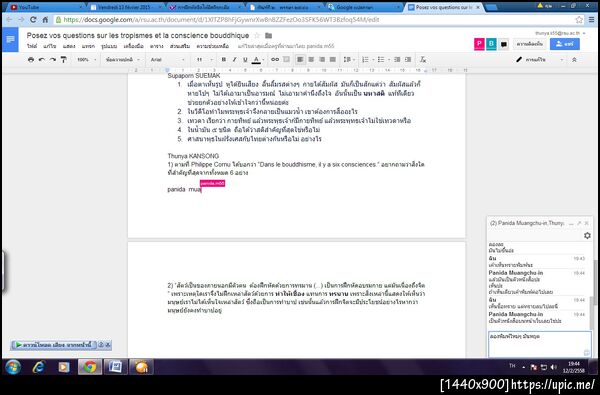
Task: Apply a numbered list
Action: [x=365, y=60]
